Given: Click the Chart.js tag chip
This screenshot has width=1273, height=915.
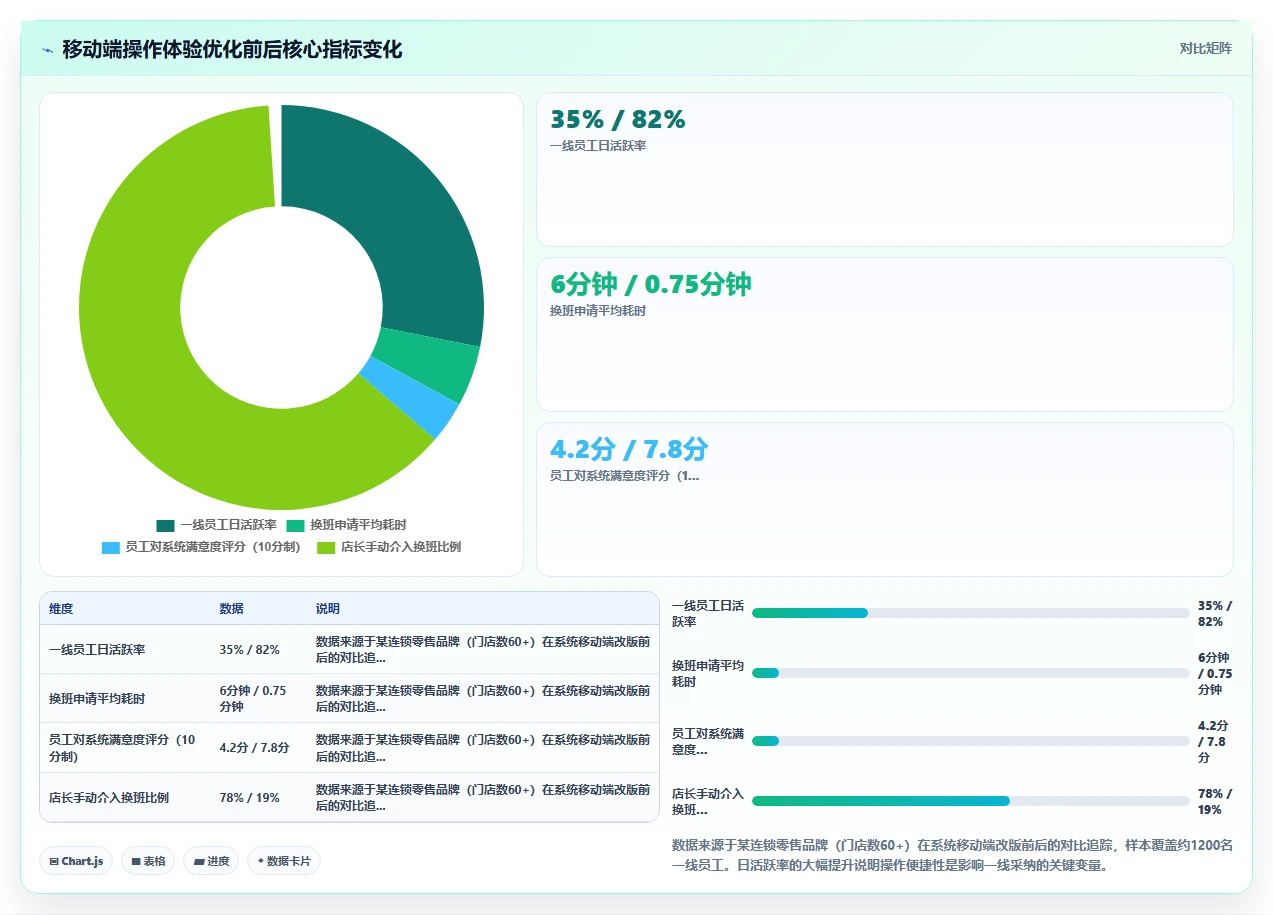Looking at the screenshot, I should 76,861.
